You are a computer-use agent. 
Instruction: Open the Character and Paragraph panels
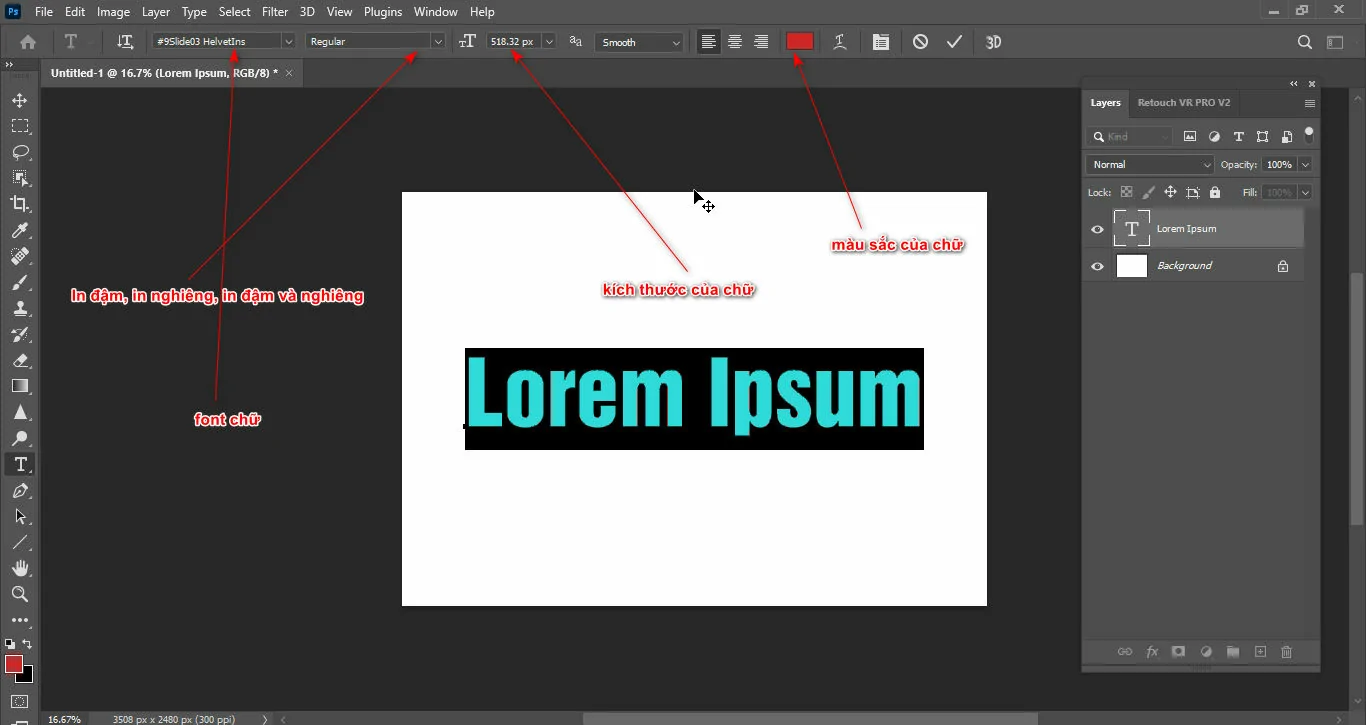click(880, 41)
